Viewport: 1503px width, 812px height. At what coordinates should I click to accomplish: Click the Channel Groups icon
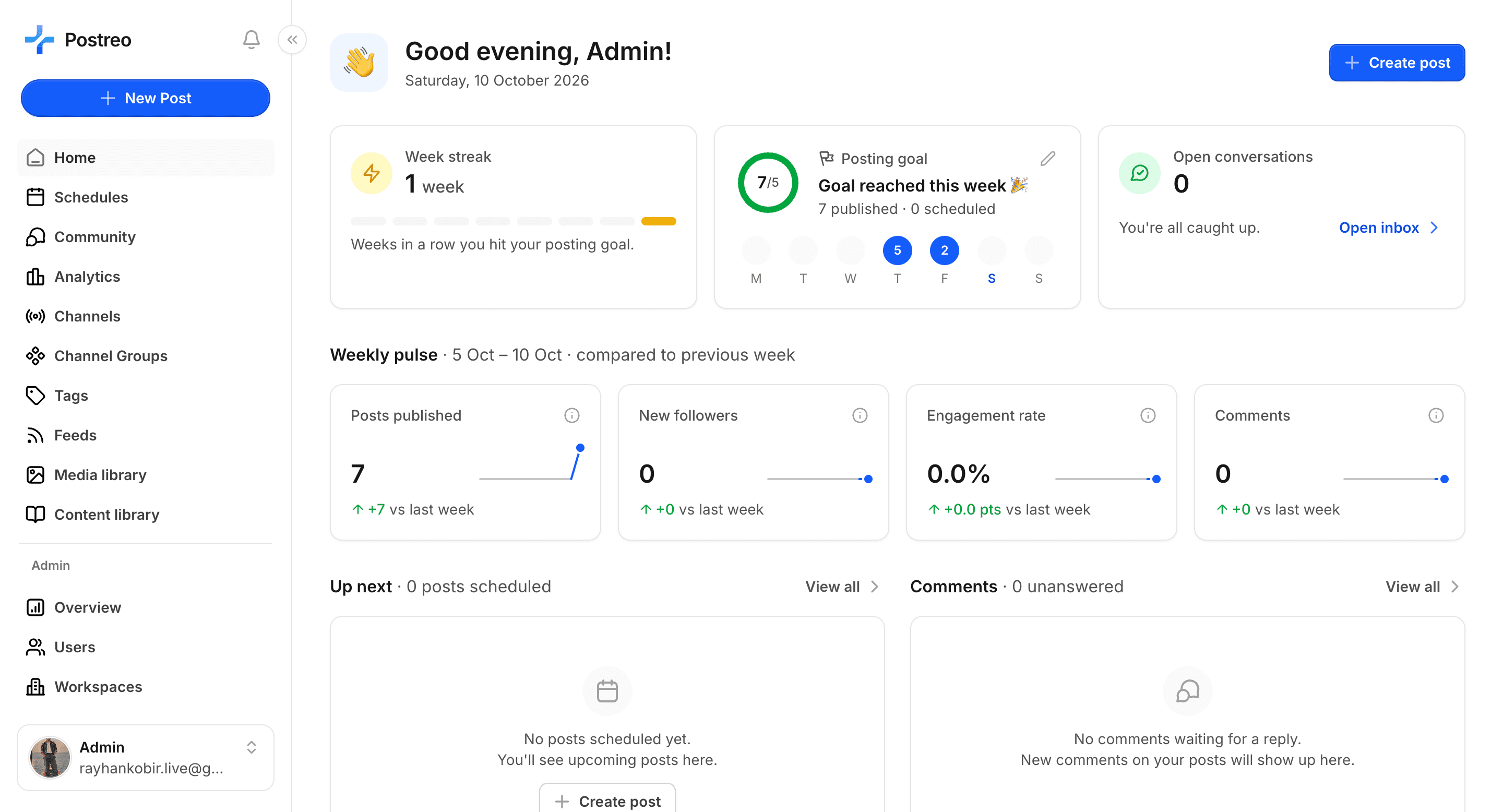(x=35, y=356)
